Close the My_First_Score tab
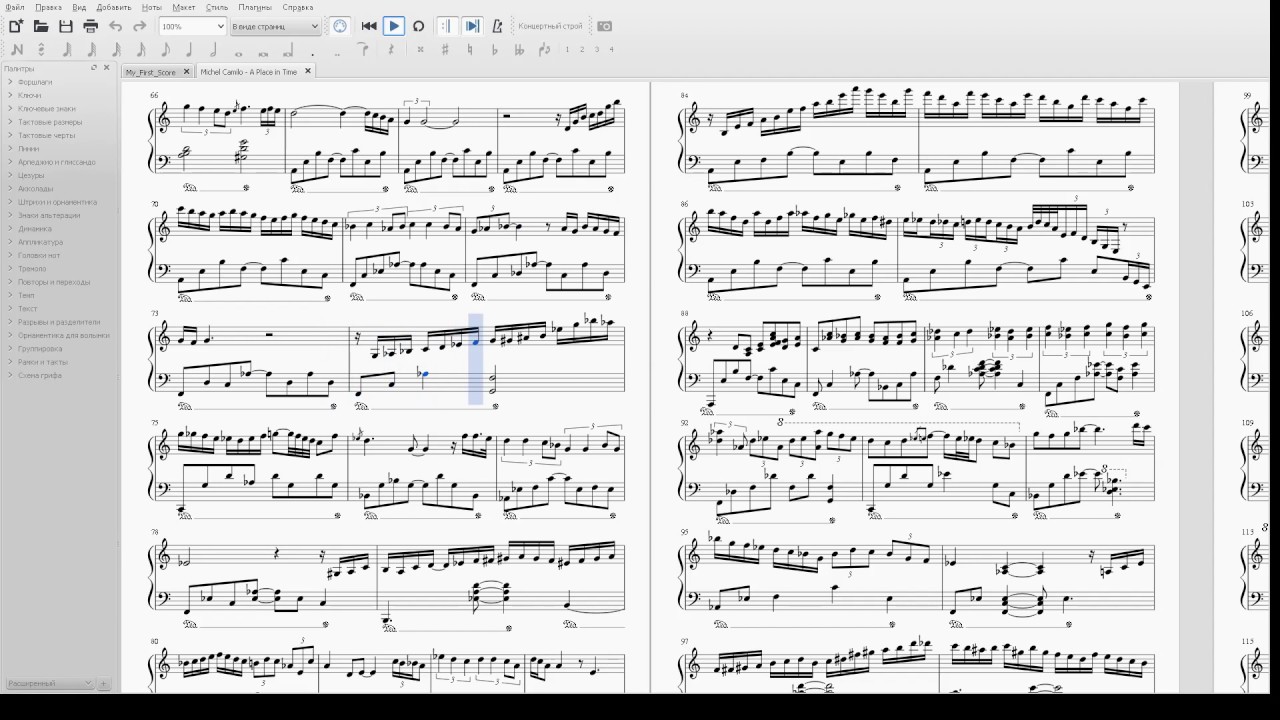This screenshot has height=720, width=1280. (x=186, y=71)
